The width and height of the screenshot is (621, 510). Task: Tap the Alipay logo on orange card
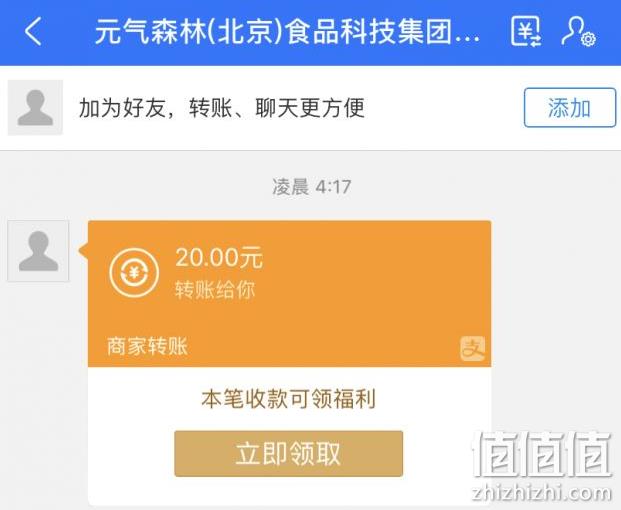click(x=472, y=348)
